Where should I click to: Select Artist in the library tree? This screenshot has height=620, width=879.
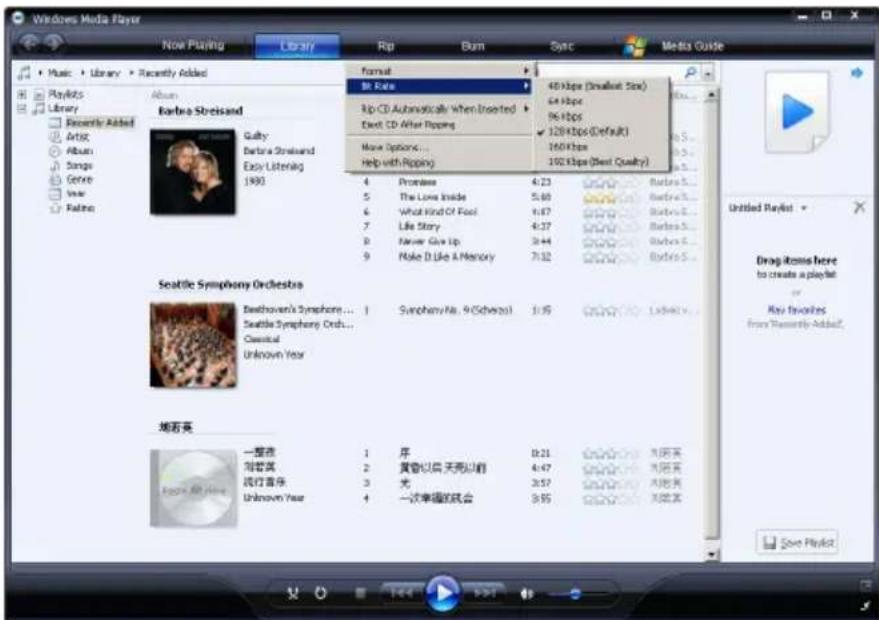coord(77,137)
